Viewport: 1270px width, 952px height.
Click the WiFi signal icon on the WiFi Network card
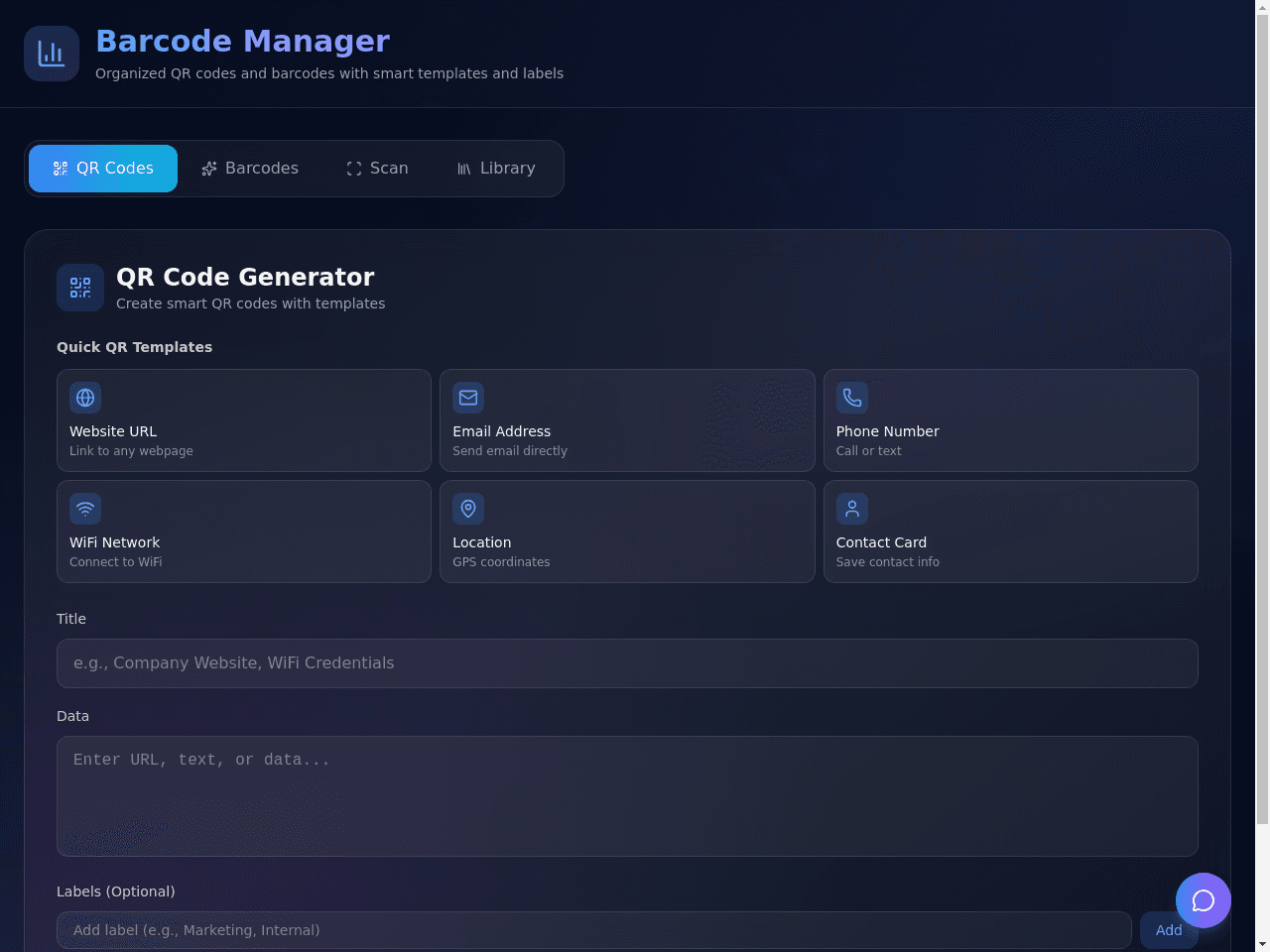(85, 509)
